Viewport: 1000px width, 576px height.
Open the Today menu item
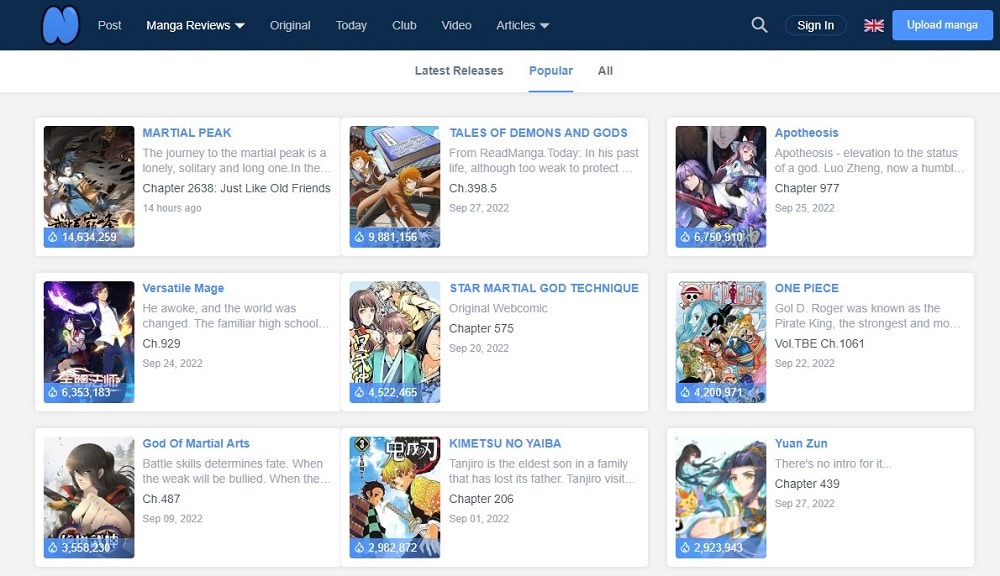click(351, 26)
